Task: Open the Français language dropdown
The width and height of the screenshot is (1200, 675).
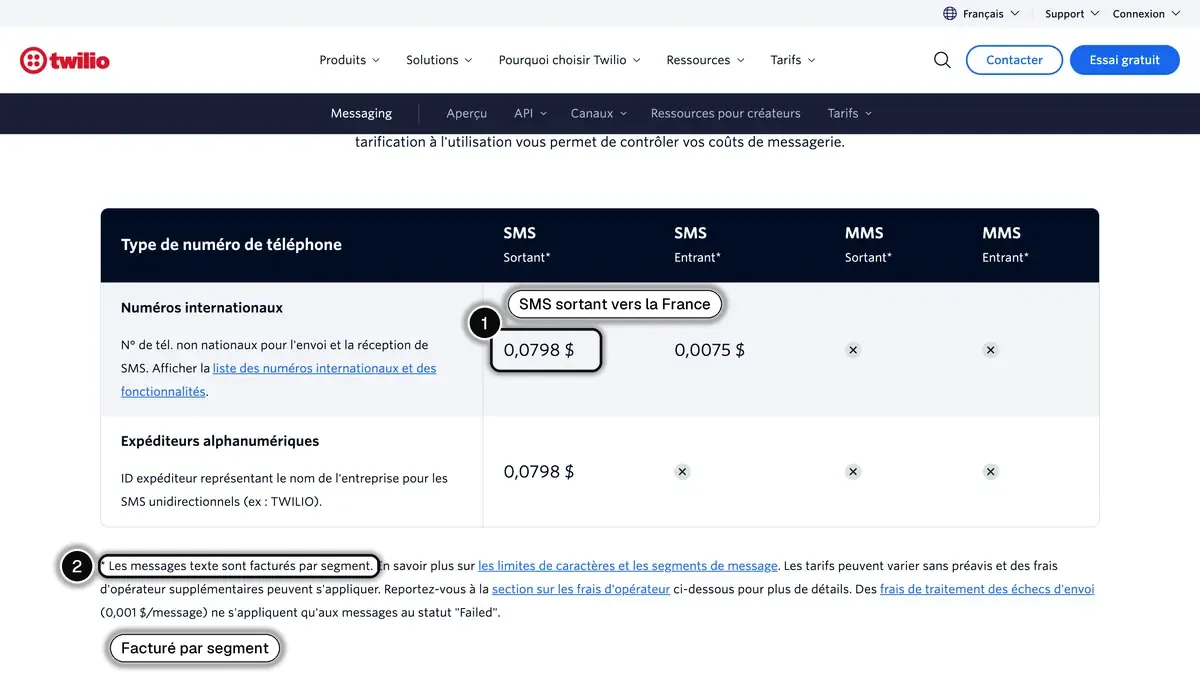Action: click(x=991, y=14)
